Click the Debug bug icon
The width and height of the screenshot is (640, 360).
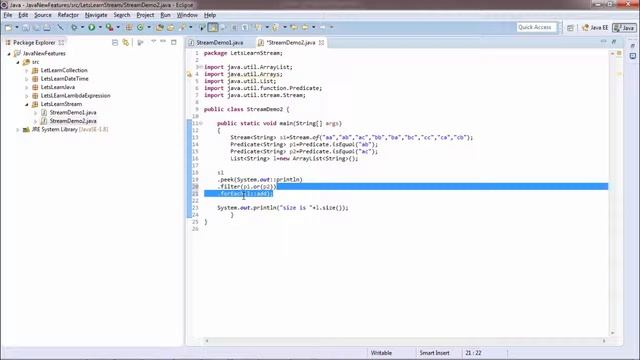pos(74,27)
